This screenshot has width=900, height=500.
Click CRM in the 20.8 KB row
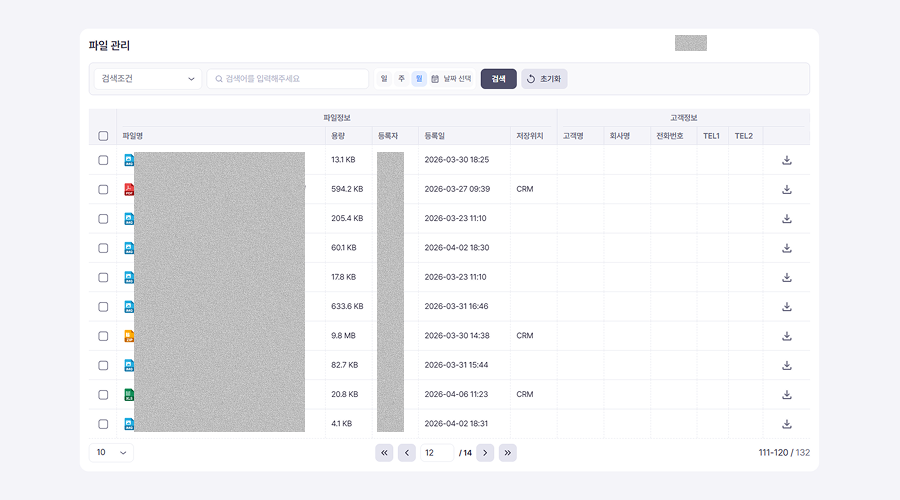click(525, 394)
